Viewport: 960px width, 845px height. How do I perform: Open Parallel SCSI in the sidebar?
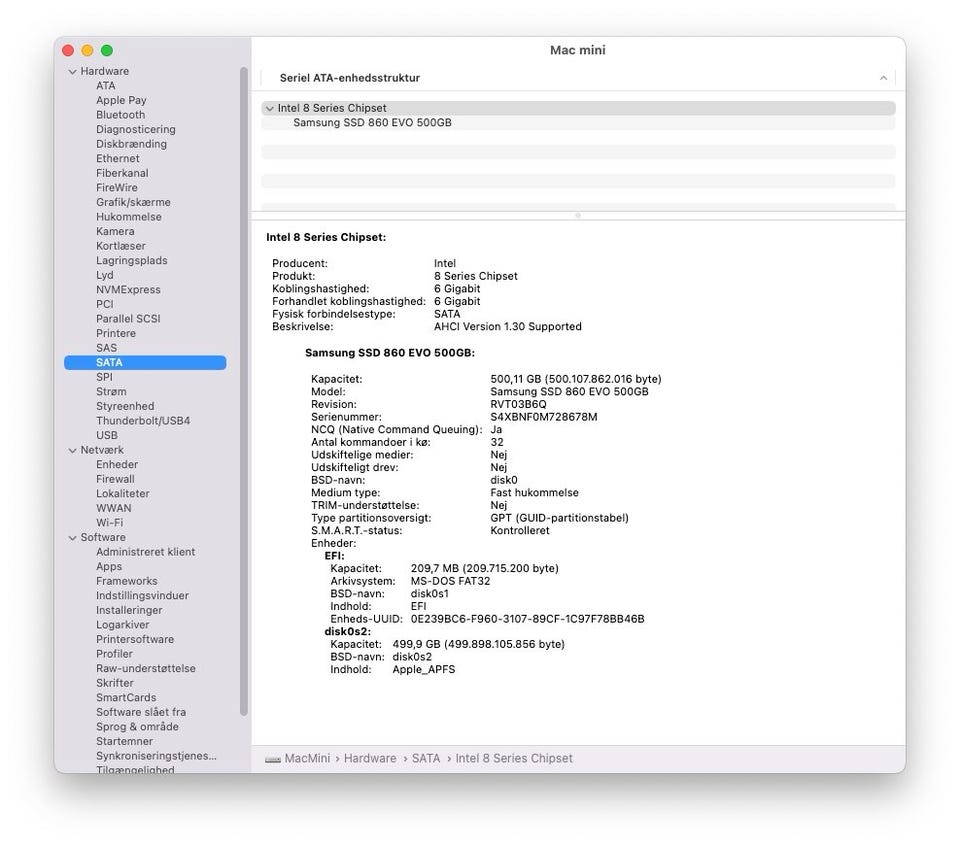coord(128,319)
